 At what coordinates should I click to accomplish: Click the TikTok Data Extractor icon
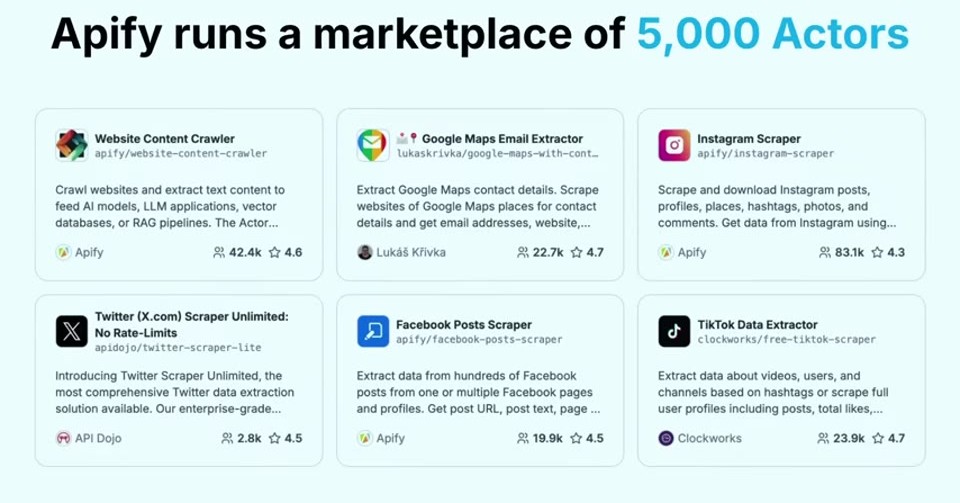point(673,332)
